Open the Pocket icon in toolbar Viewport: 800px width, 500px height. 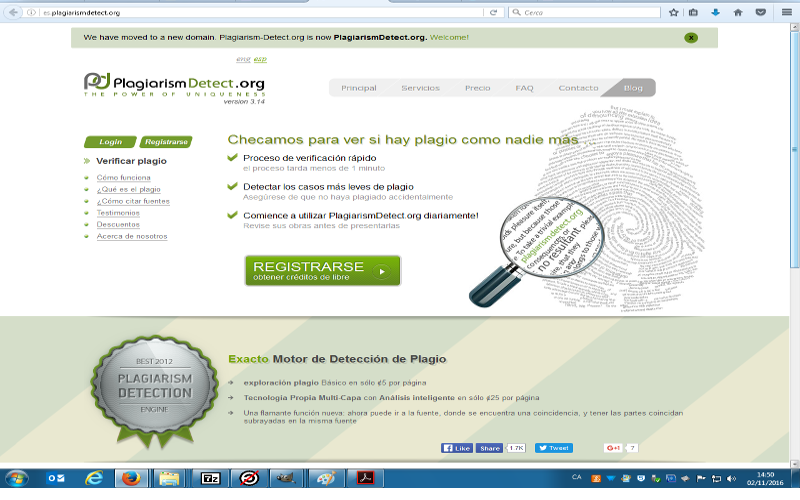click(x=760, y=12)
